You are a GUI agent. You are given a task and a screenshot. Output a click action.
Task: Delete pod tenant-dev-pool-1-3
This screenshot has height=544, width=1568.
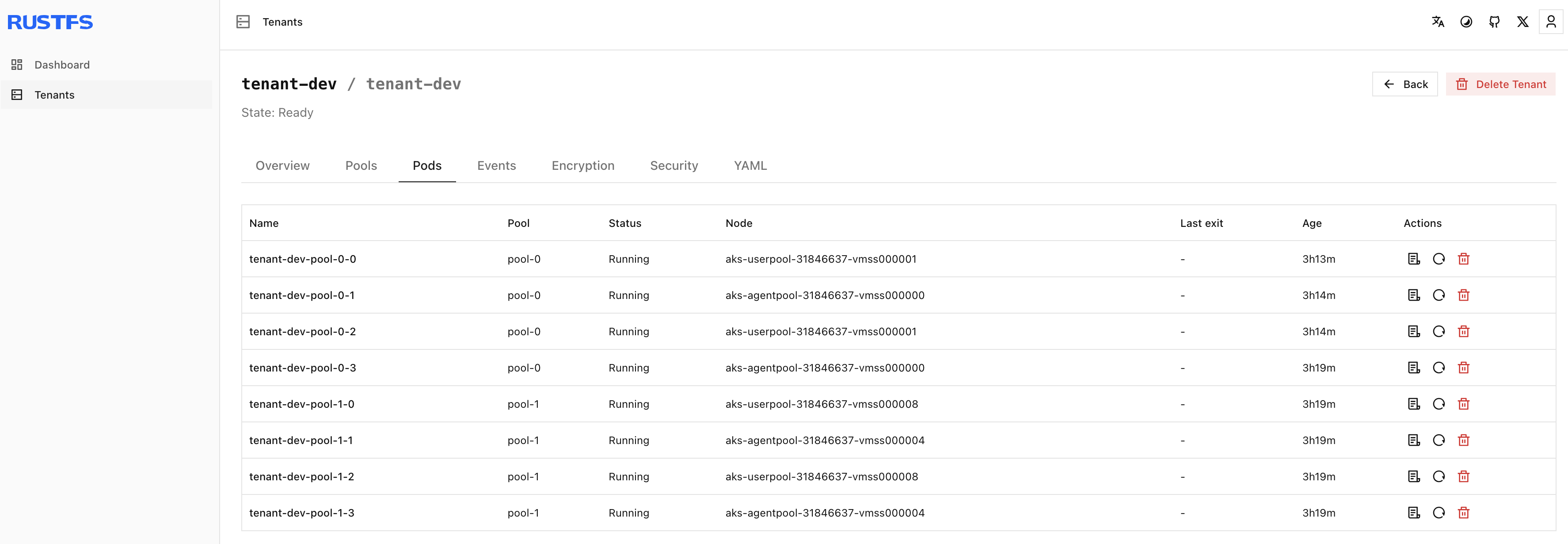(1464, 513)
